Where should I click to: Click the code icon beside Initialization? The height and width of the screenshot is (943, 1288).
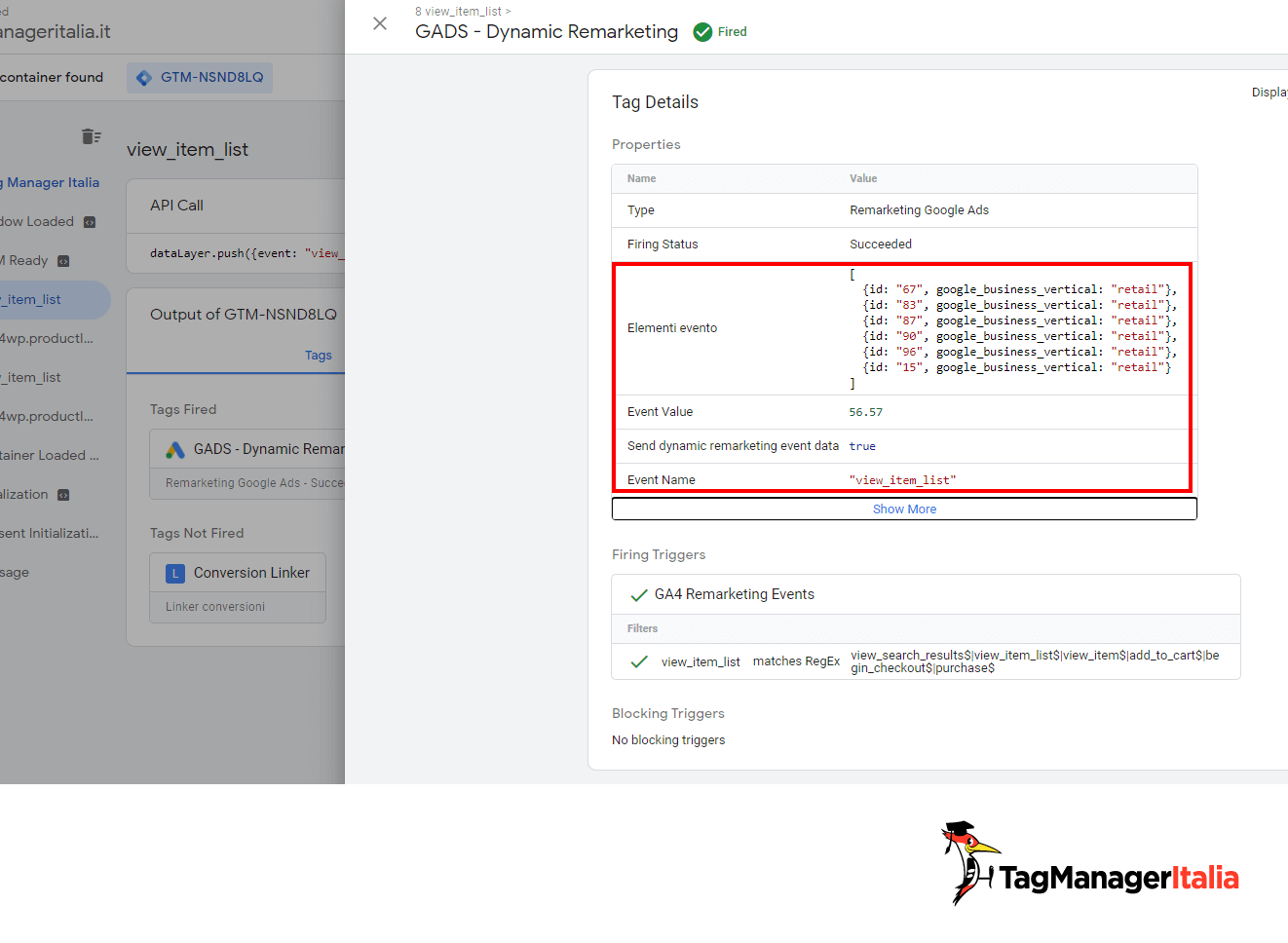(x=63, y=495)
